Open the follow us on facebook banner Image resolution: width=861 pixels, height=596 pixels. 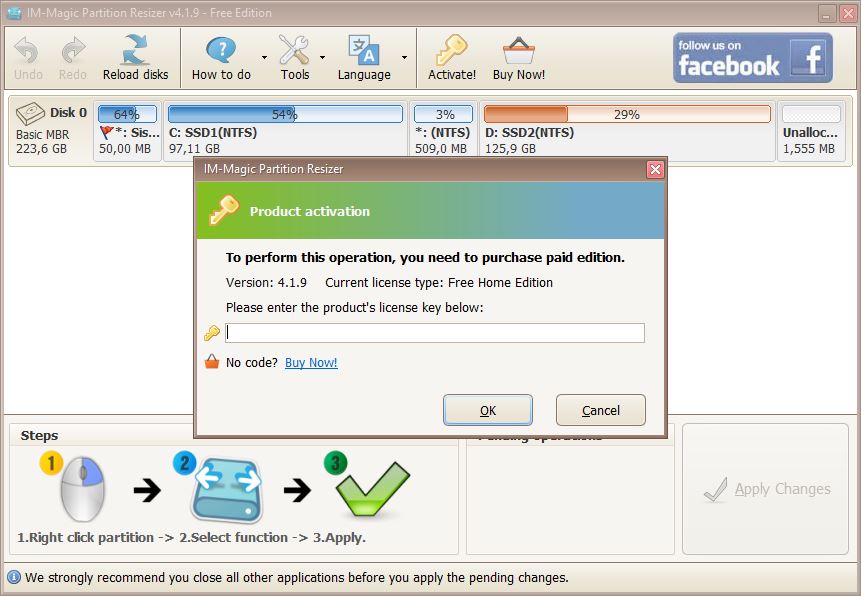[x=753, y=58]
